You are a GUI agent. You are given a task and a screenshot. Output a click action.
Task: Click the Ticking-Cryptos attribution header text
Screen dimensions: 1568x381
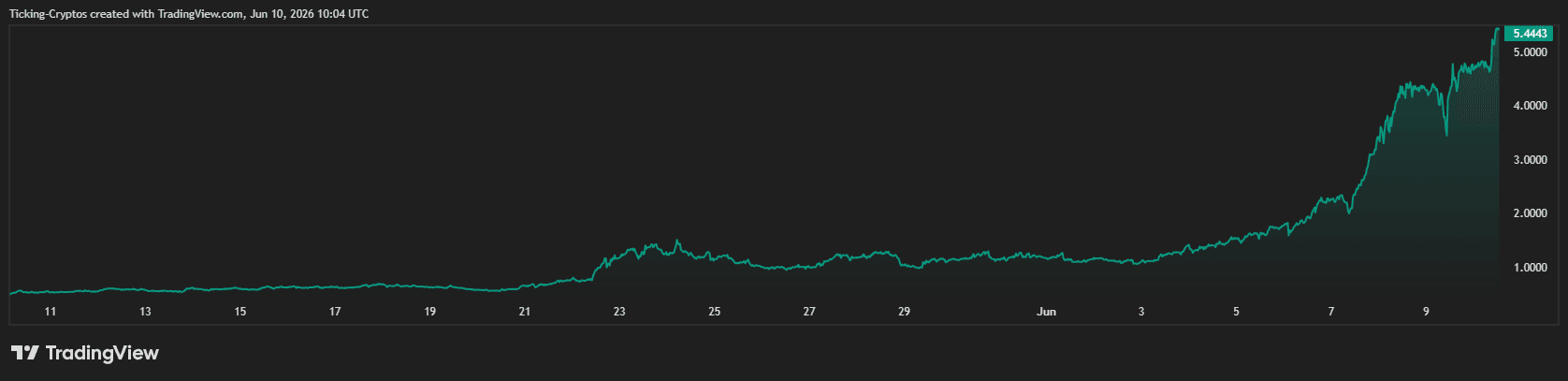(188, 14)
